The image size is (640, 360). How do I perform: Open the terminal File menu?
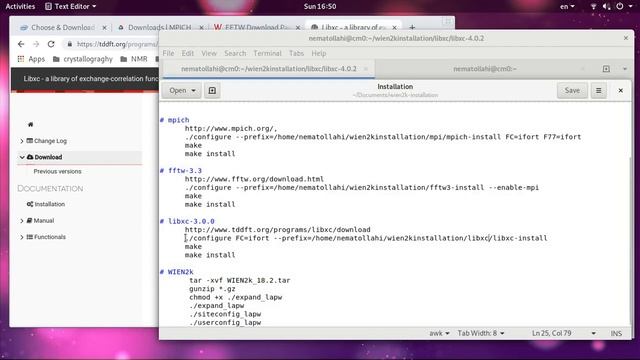168,53
